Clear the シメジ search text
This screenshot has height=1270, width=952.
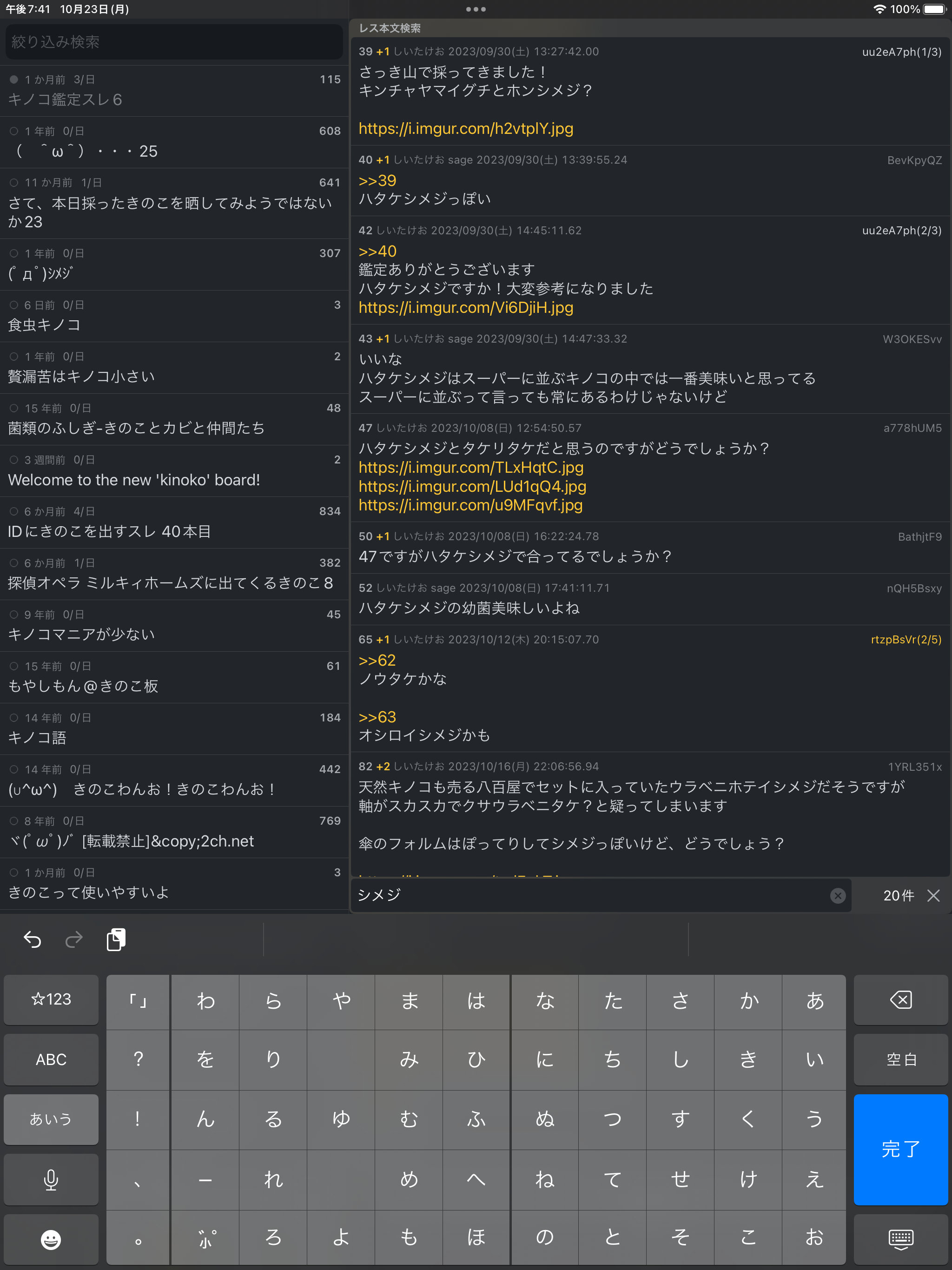(838, 895)
